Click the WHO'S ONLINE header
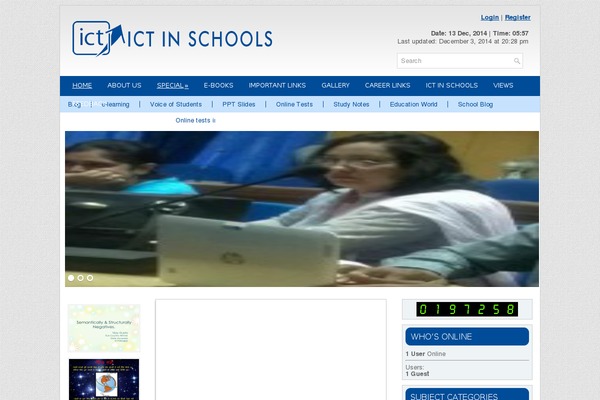 467,336
